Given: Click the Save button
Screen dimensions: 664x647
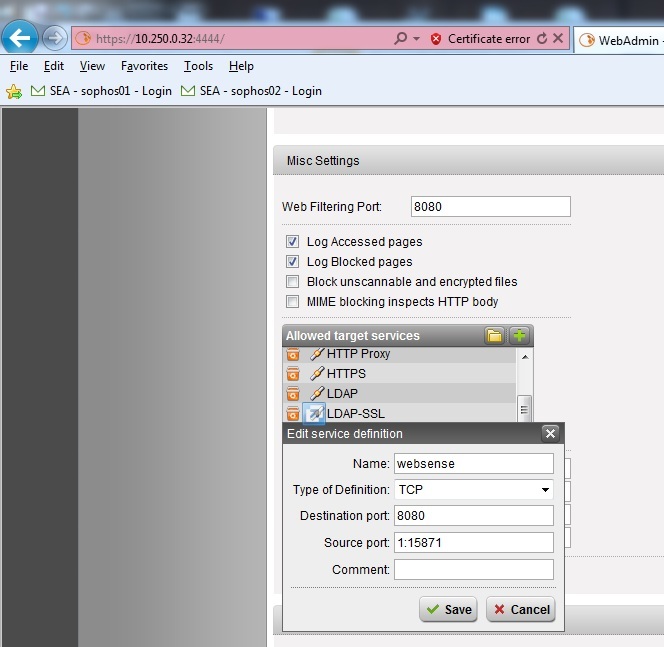Looking at the screenshot, I should click(448, 609).
